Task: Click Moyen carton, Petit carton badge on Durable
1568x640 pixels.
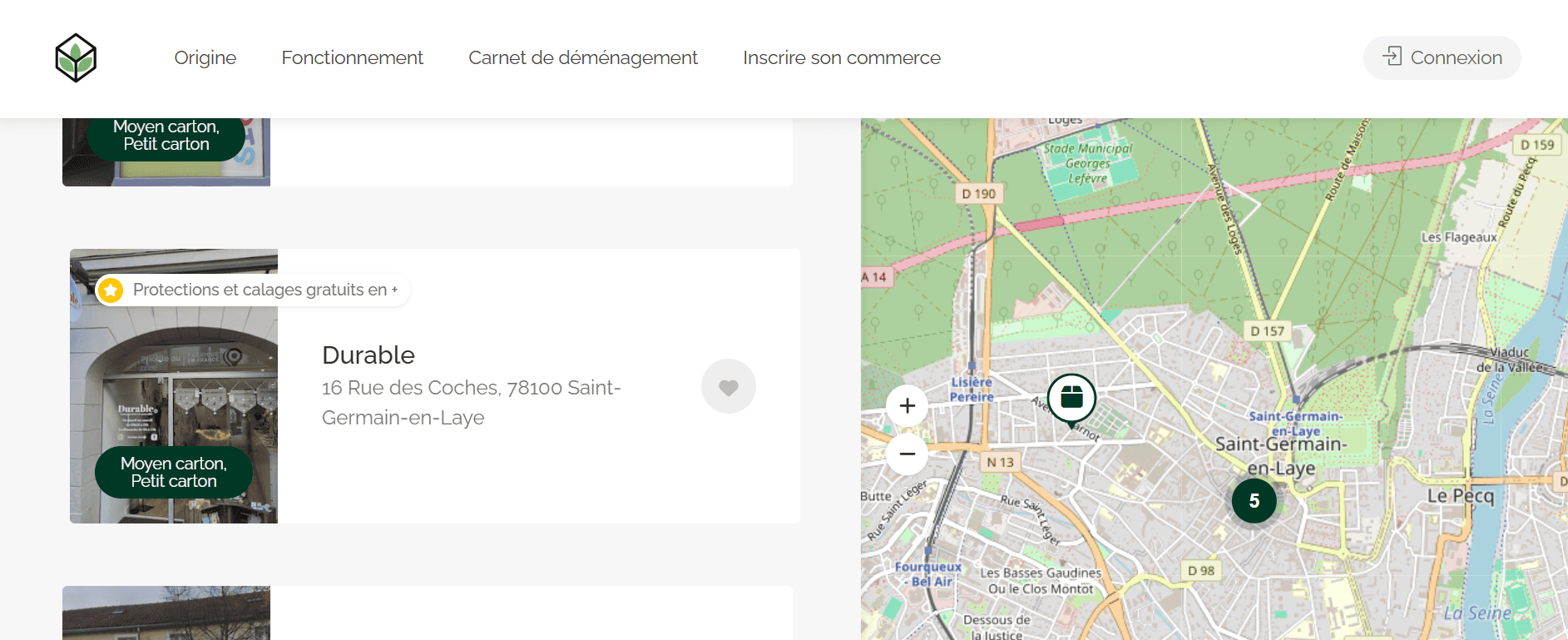Action: [173, 473]
